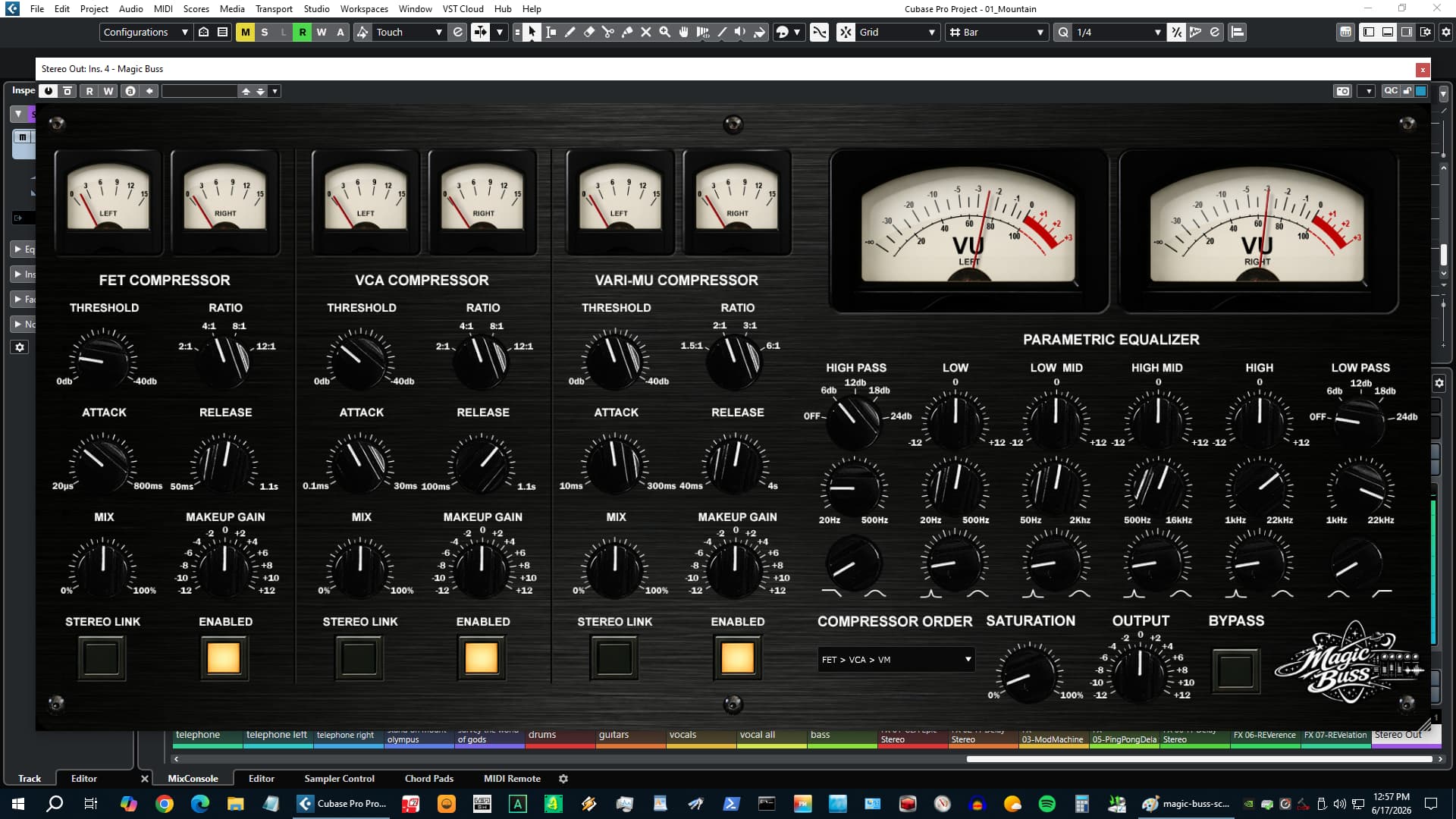Select the Split scissors tool
Image resolution: width=1456 pixels, height=819 pixels.
(x=607, y=32)
